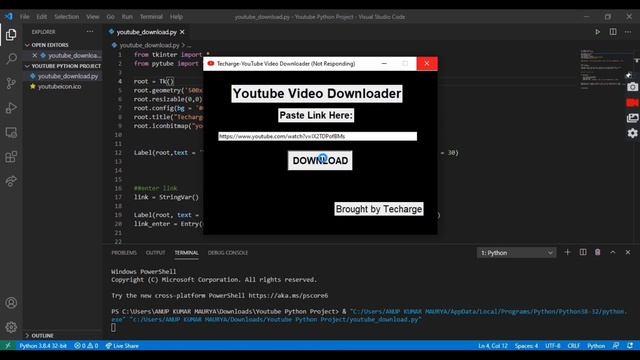Switch to the Debug Console tab

228,253
